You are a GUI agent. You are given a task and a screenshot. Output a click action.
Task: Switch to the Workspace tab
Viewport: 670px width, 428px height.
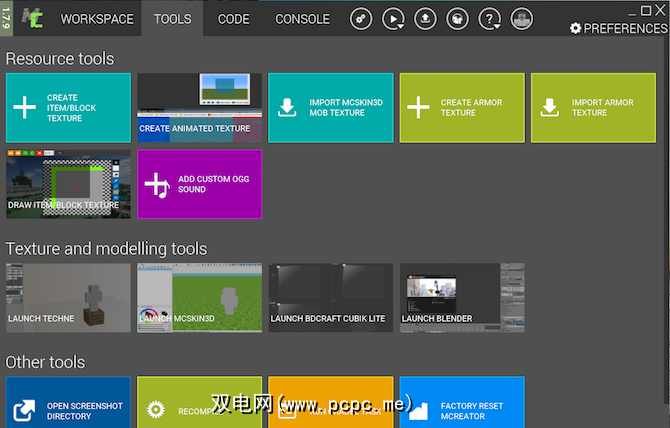97,19
